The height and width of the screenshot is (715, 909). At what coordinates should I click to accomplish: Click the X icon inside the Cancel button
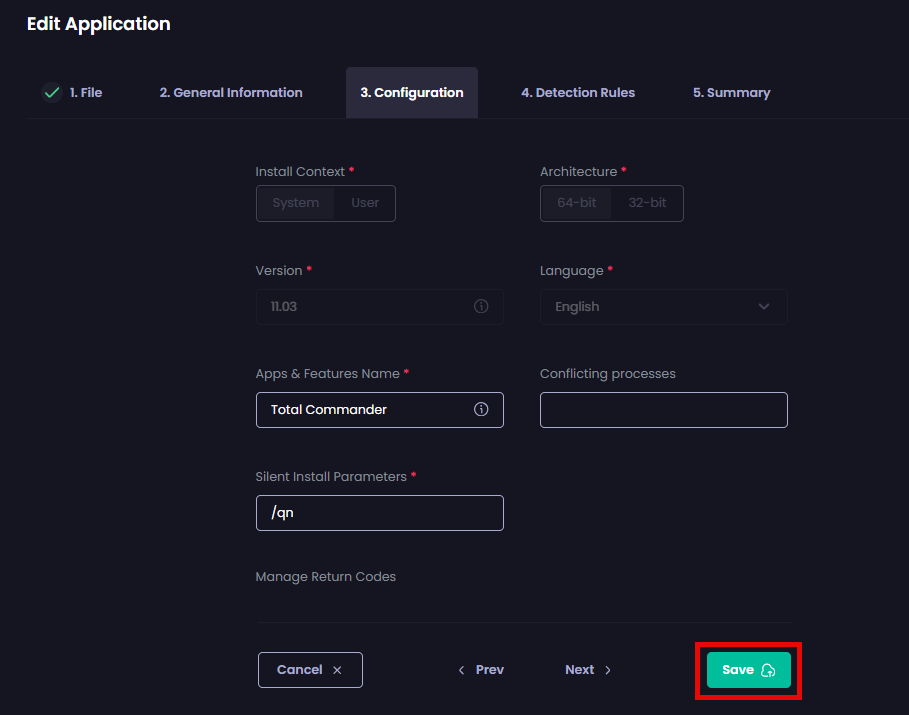[x=337, y=670]
